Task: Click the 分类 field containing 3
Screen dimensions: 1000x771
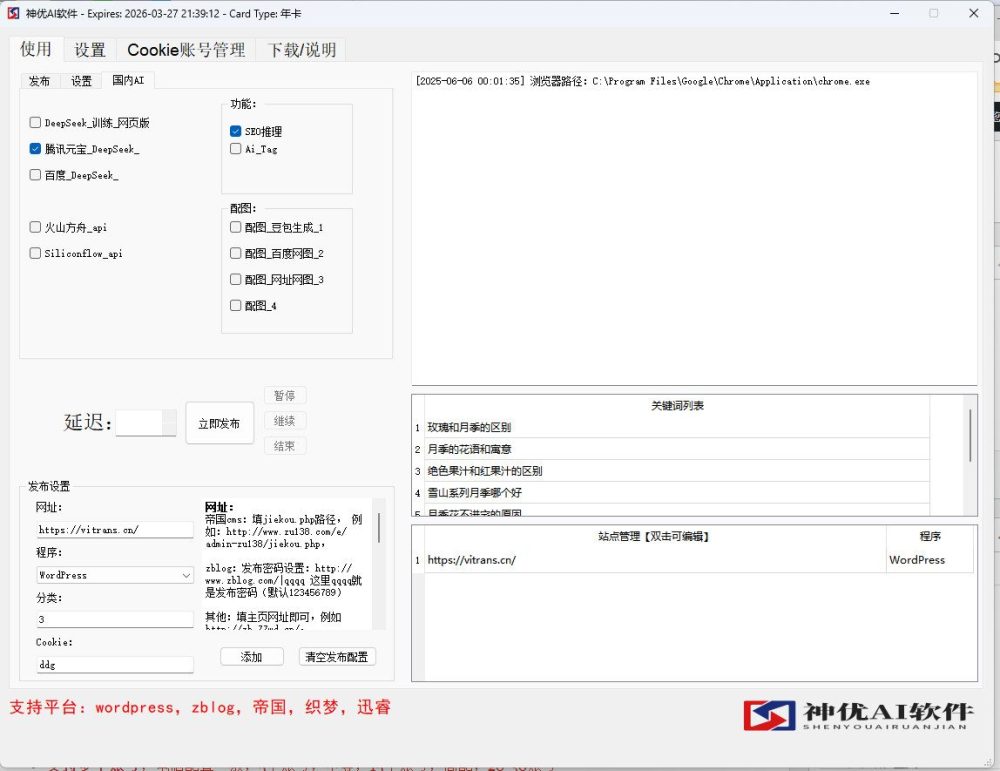Action: pos(115,619)
